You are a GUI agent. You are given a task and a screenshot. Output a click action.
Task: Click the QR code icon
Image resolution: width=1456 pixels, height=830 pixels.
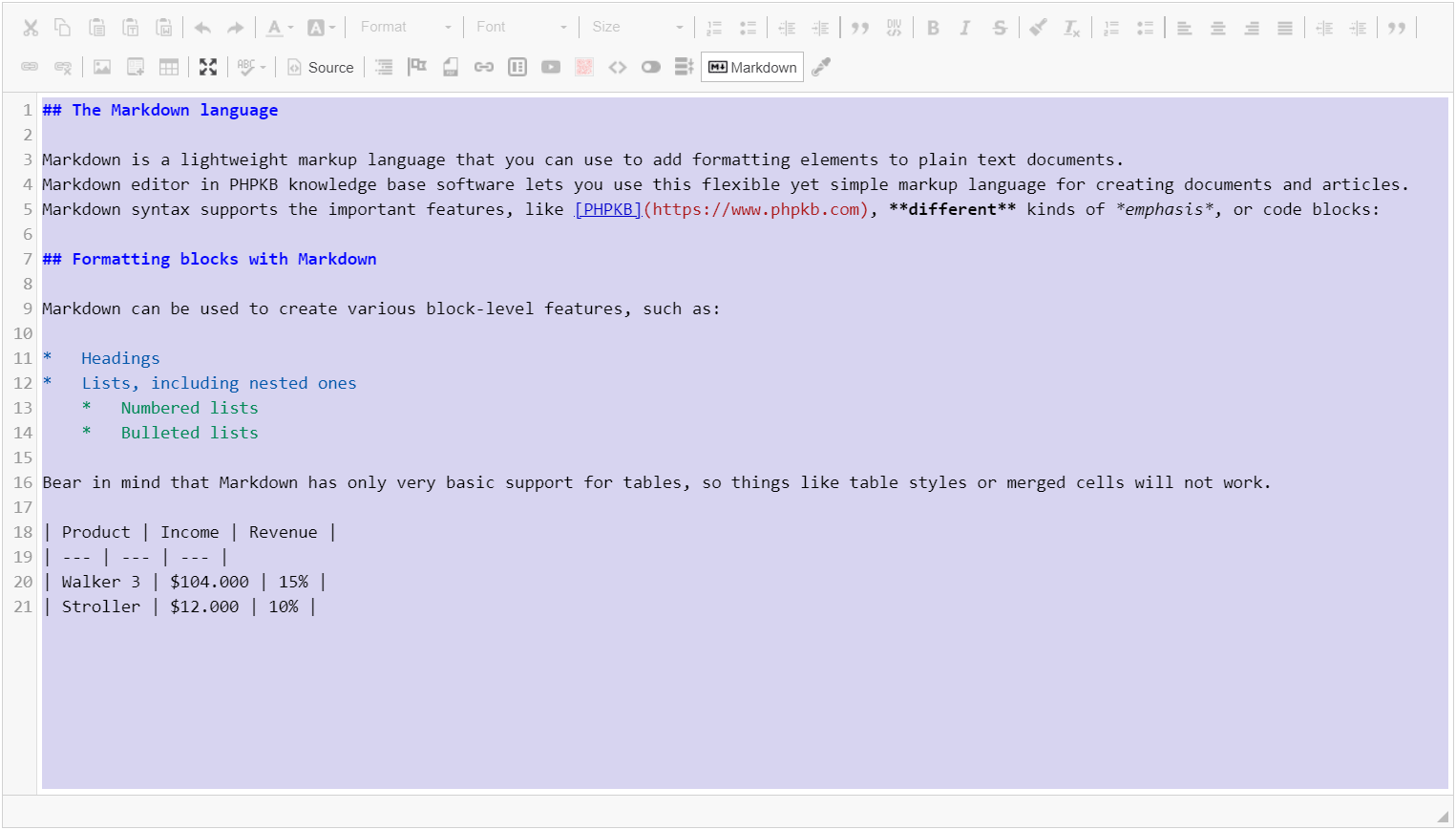point(584,67)
